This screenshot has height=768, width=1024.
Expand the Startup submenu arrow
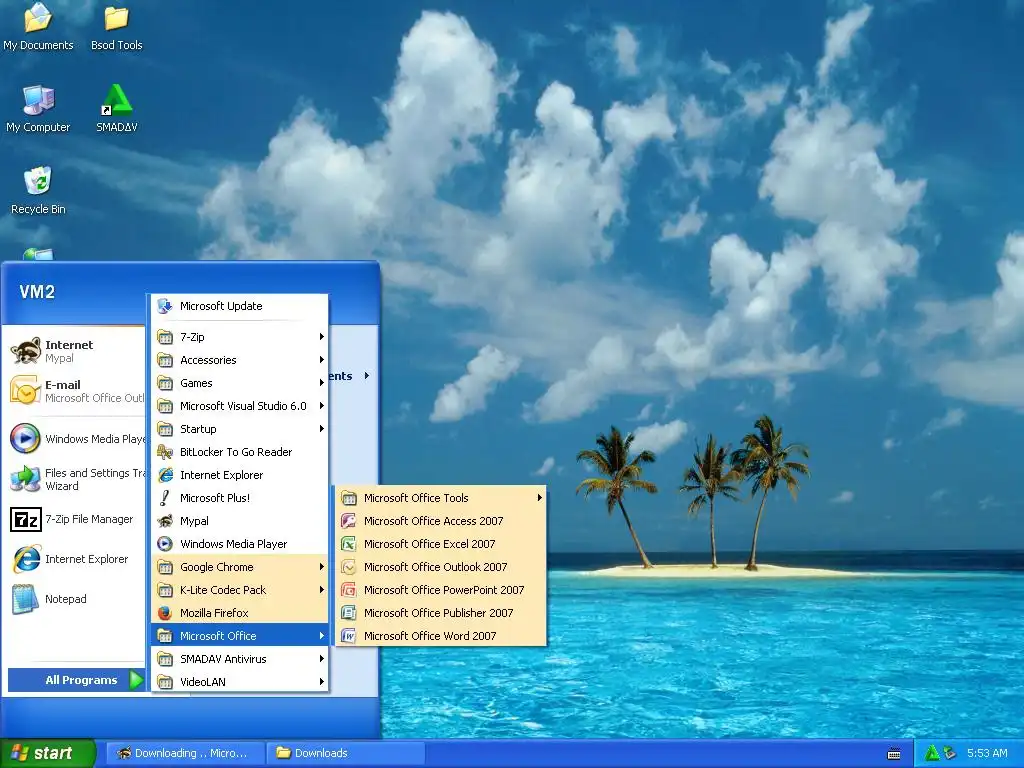[x=321, y=429]
